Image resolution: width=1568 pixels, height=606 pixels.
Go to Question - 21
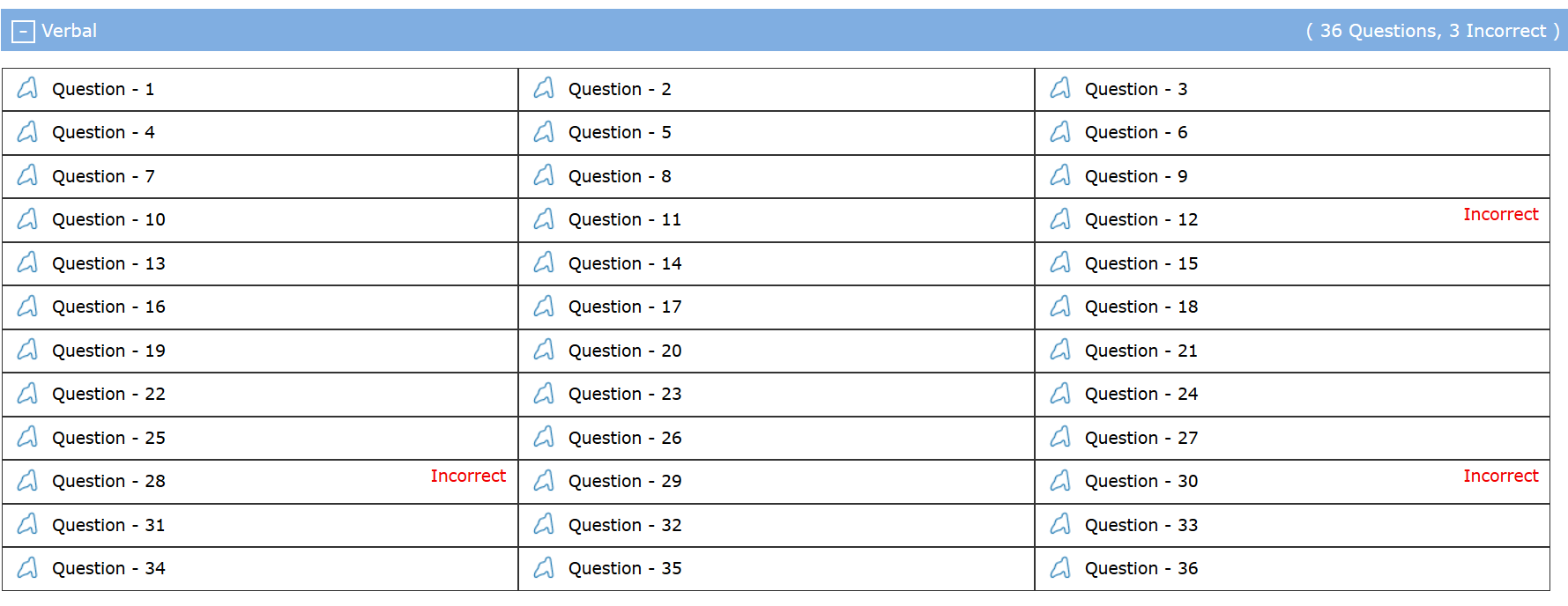(1141, 351)
